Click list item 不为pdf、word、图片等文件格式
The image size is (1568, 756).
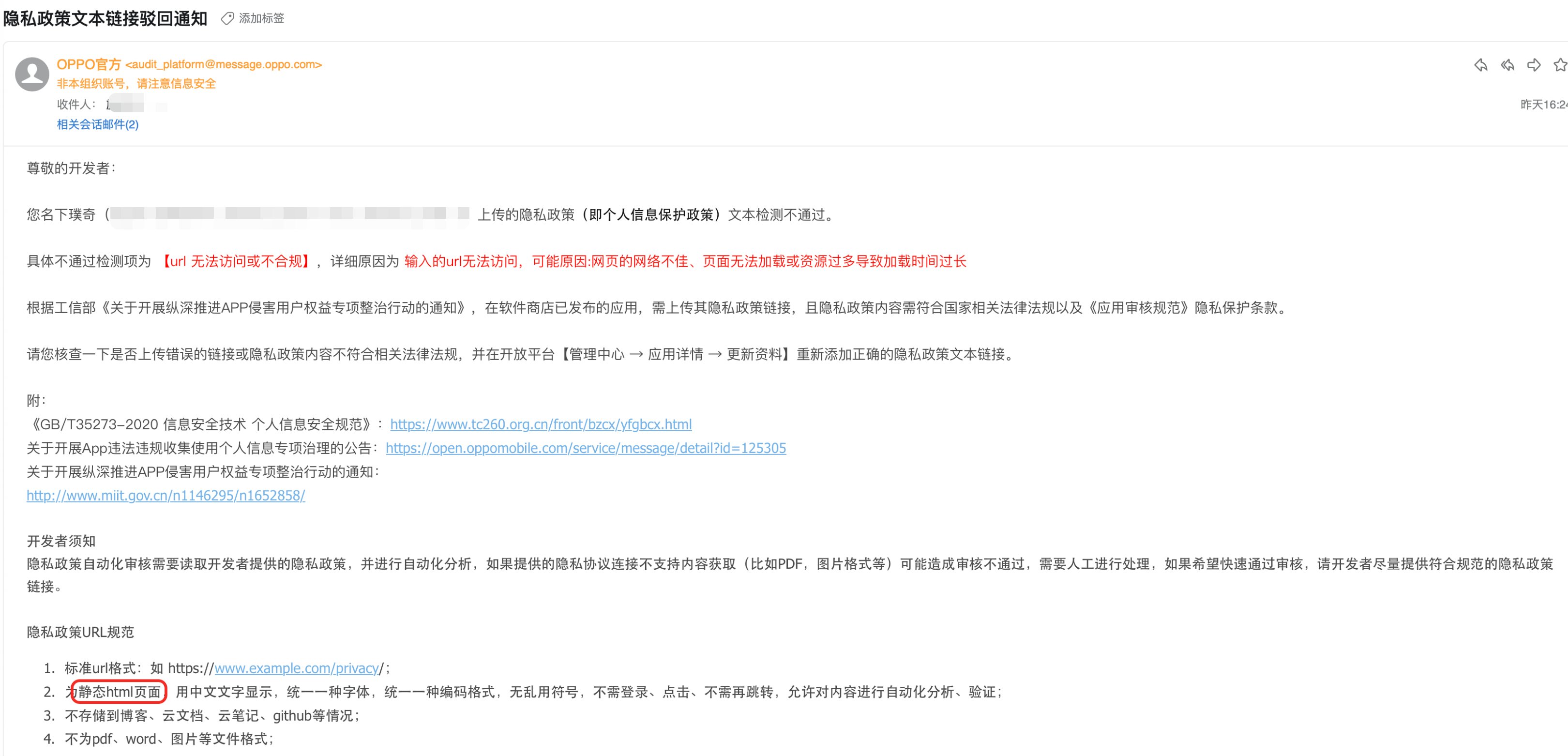tap(170, 739)
